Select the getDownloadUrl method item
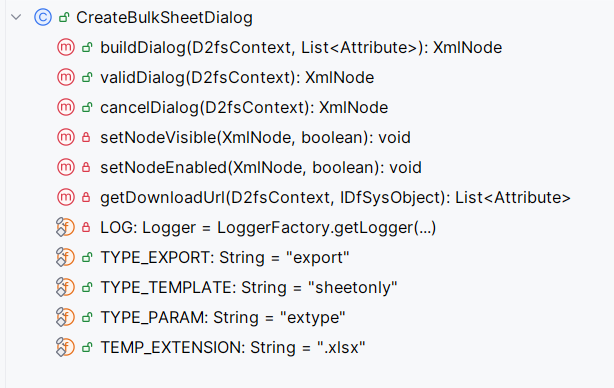Viewport: 614px width, 388px height. (x=336, y=197)
